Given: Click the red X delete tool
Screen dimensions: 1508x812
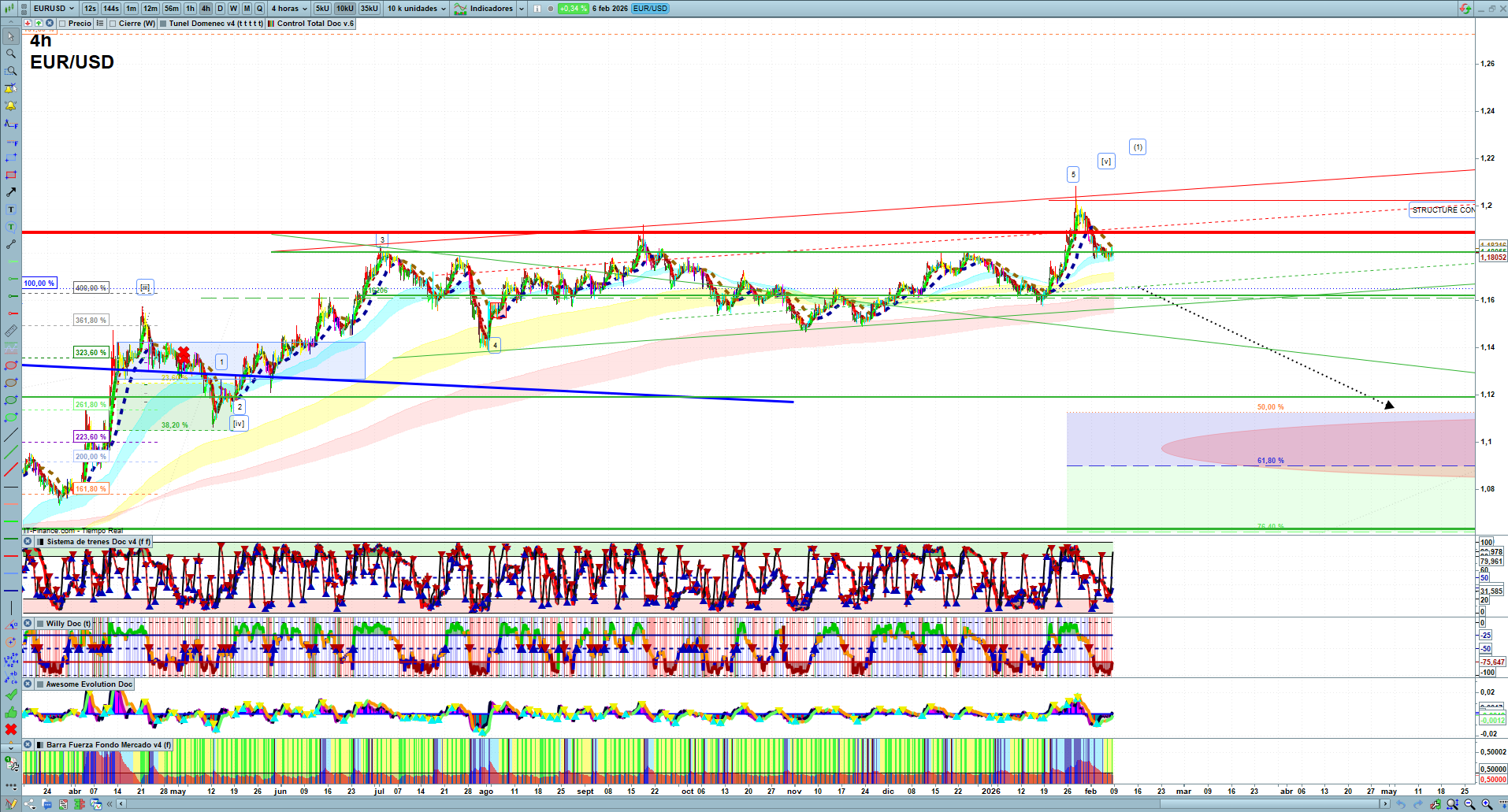Looking at the screenshot, I should (x=11, y=729).
